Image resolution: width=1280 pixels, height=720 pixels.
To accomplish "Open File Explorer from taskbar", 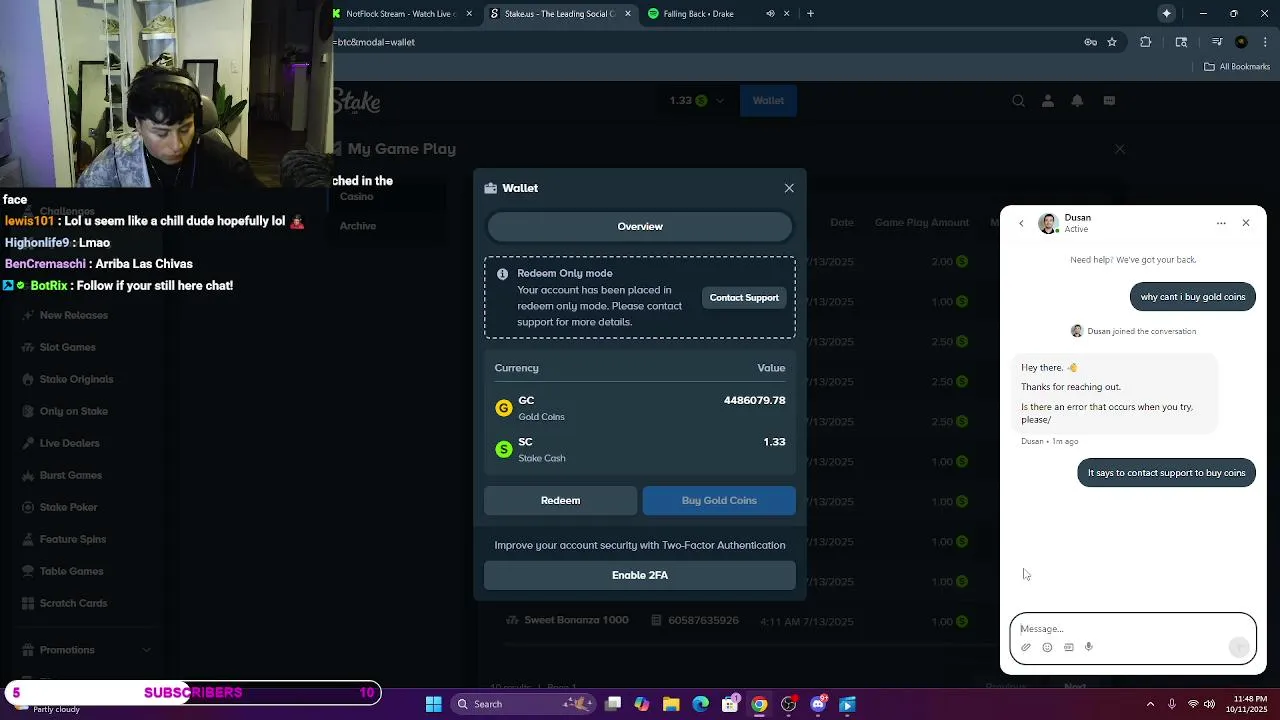I will tap(671, 704).
